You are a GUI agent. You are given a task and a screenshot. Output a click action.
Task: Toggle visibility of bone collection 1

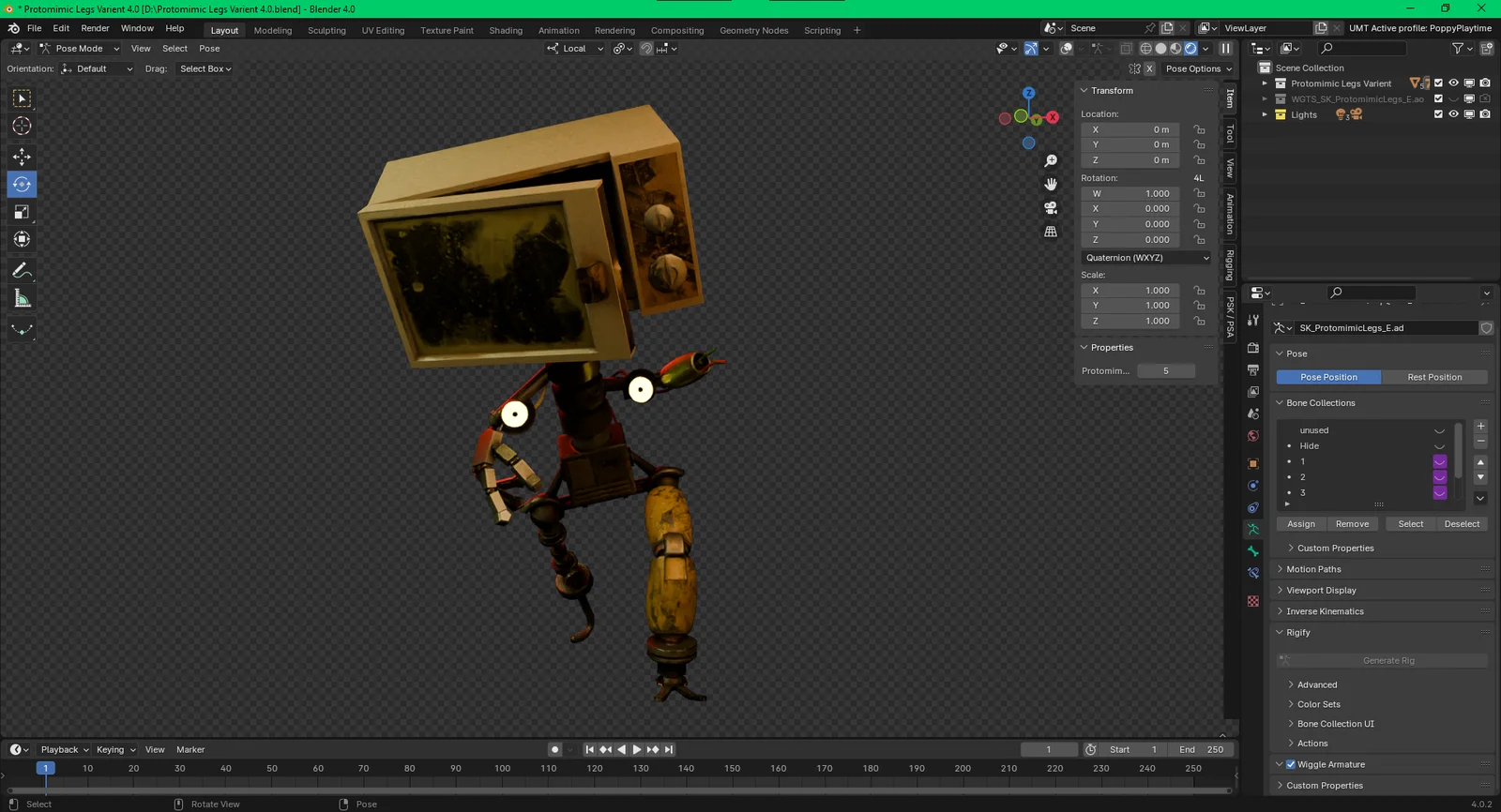[x=1439, y=461]
